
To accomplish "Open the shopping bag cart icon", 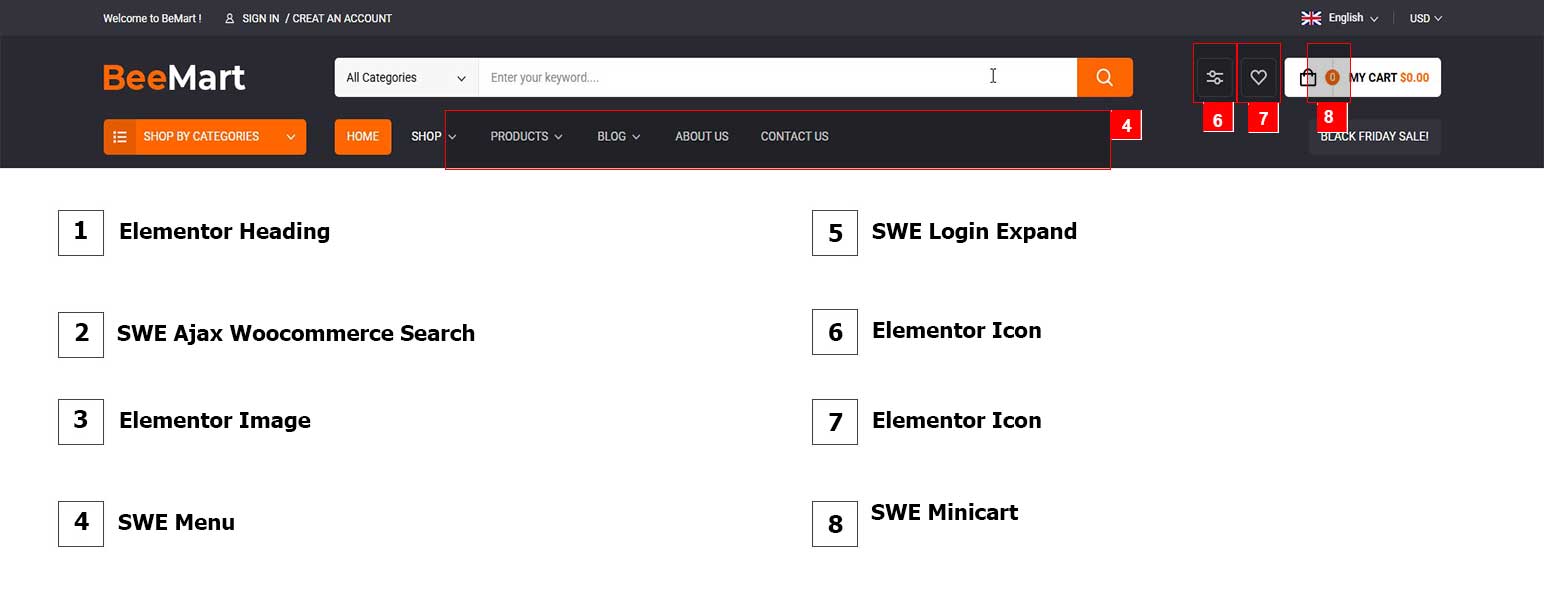I will coord(1308,77).
